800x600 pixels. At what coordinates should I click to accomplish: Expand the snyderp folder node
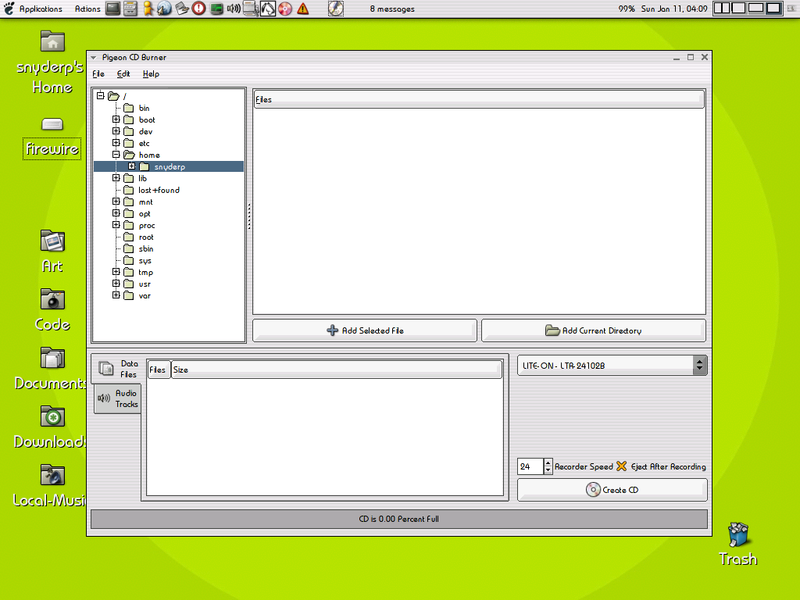132,166
